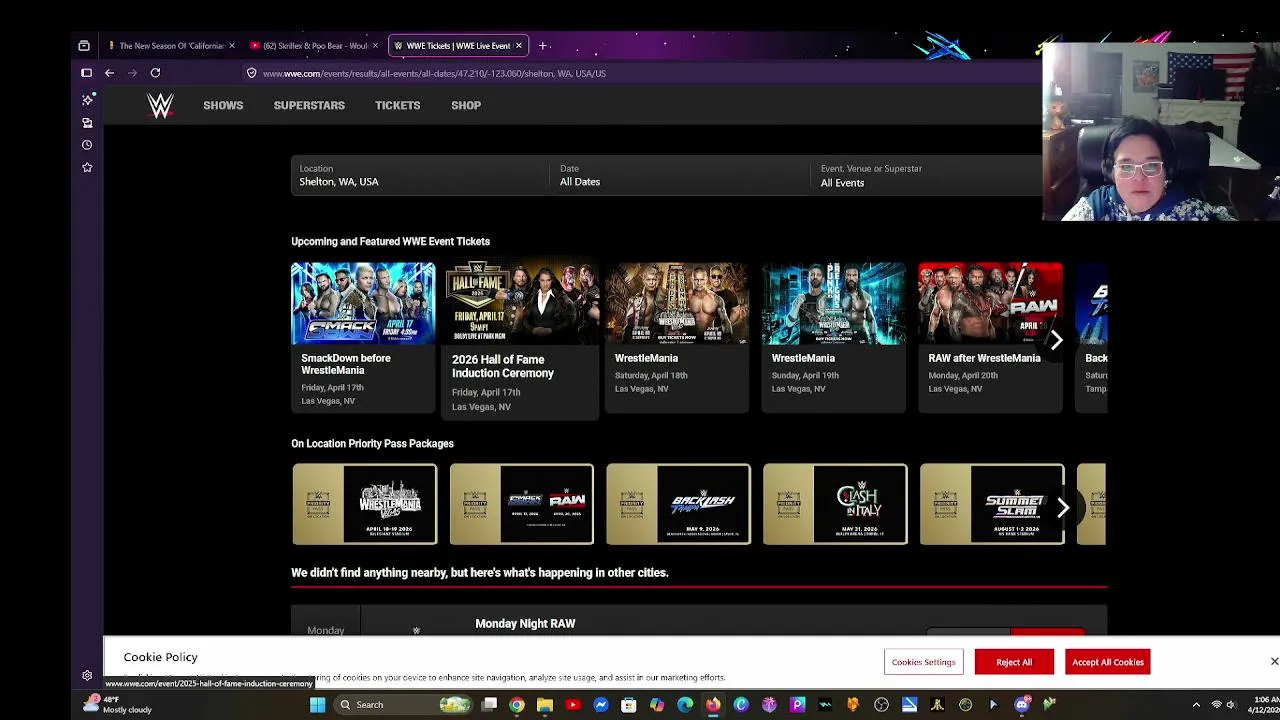This screenshot has width=1280, height=720.
Task: Open SmackDown before WrestleMania event card image
Action: pyautogui.click(x=363, y=303)
